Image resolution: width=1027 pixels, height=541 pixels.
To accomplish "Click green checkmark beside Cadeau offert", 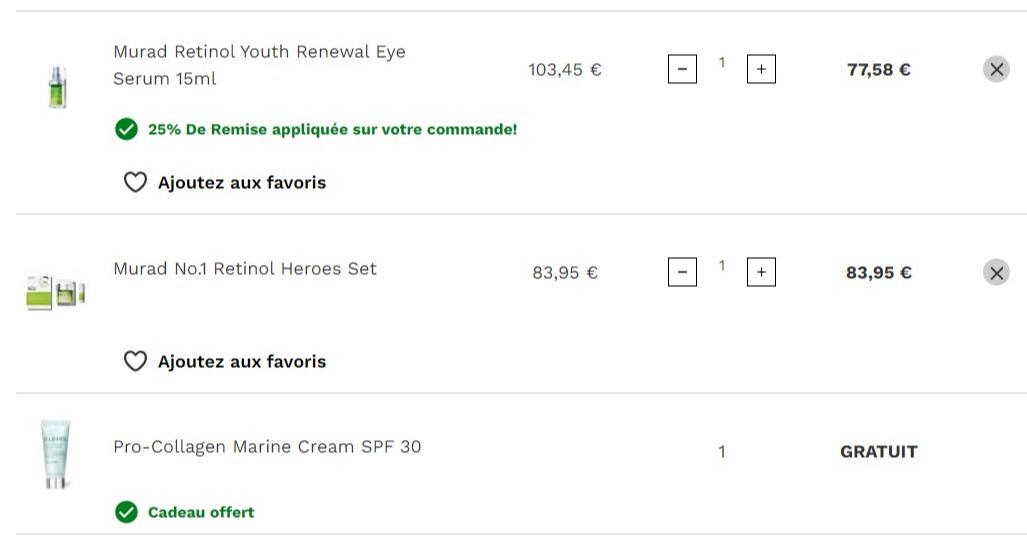I will point(126,512).
